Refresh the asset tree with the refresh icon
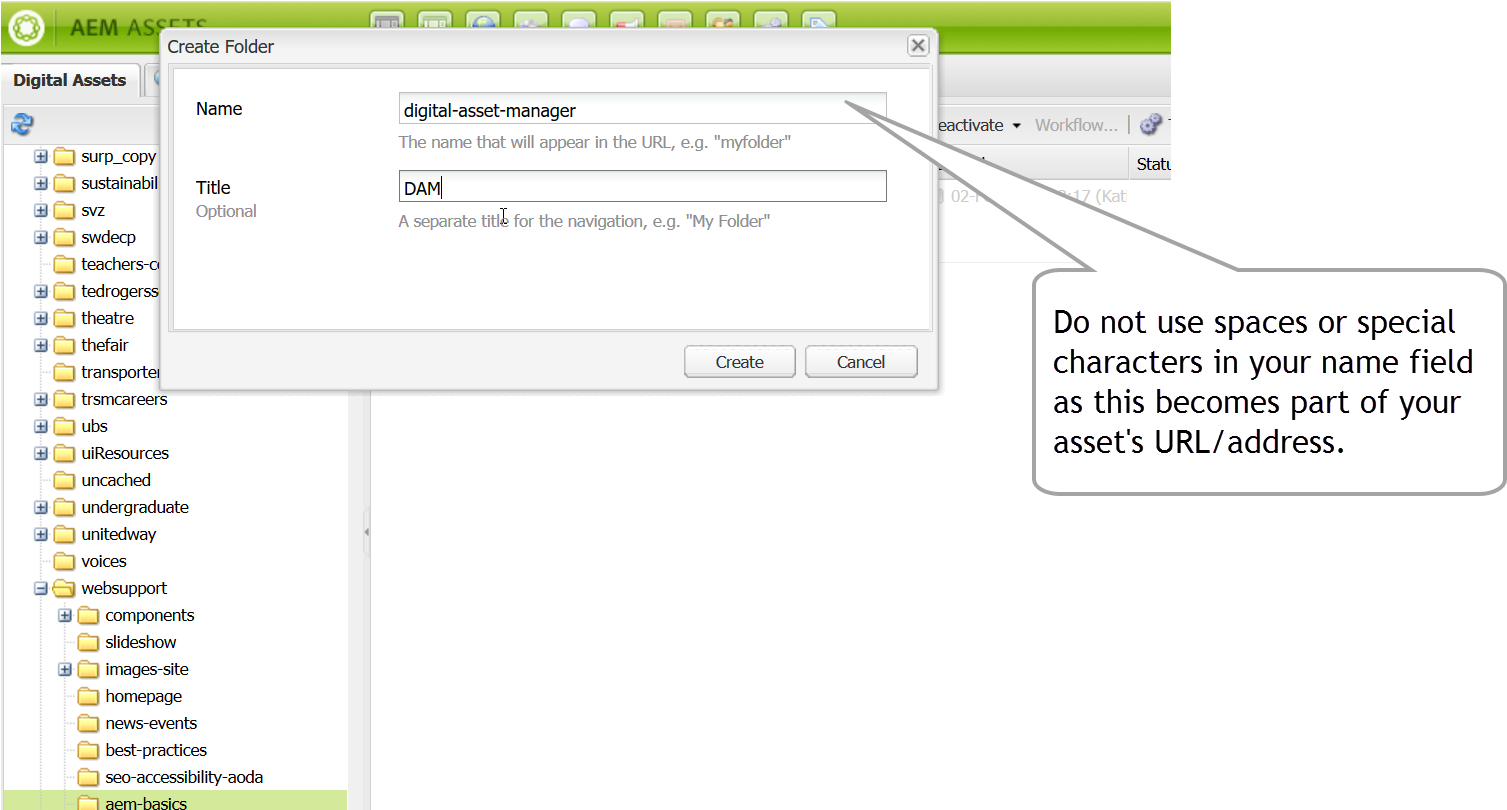This screenshot has width=1507, height=810. [22, 124]
